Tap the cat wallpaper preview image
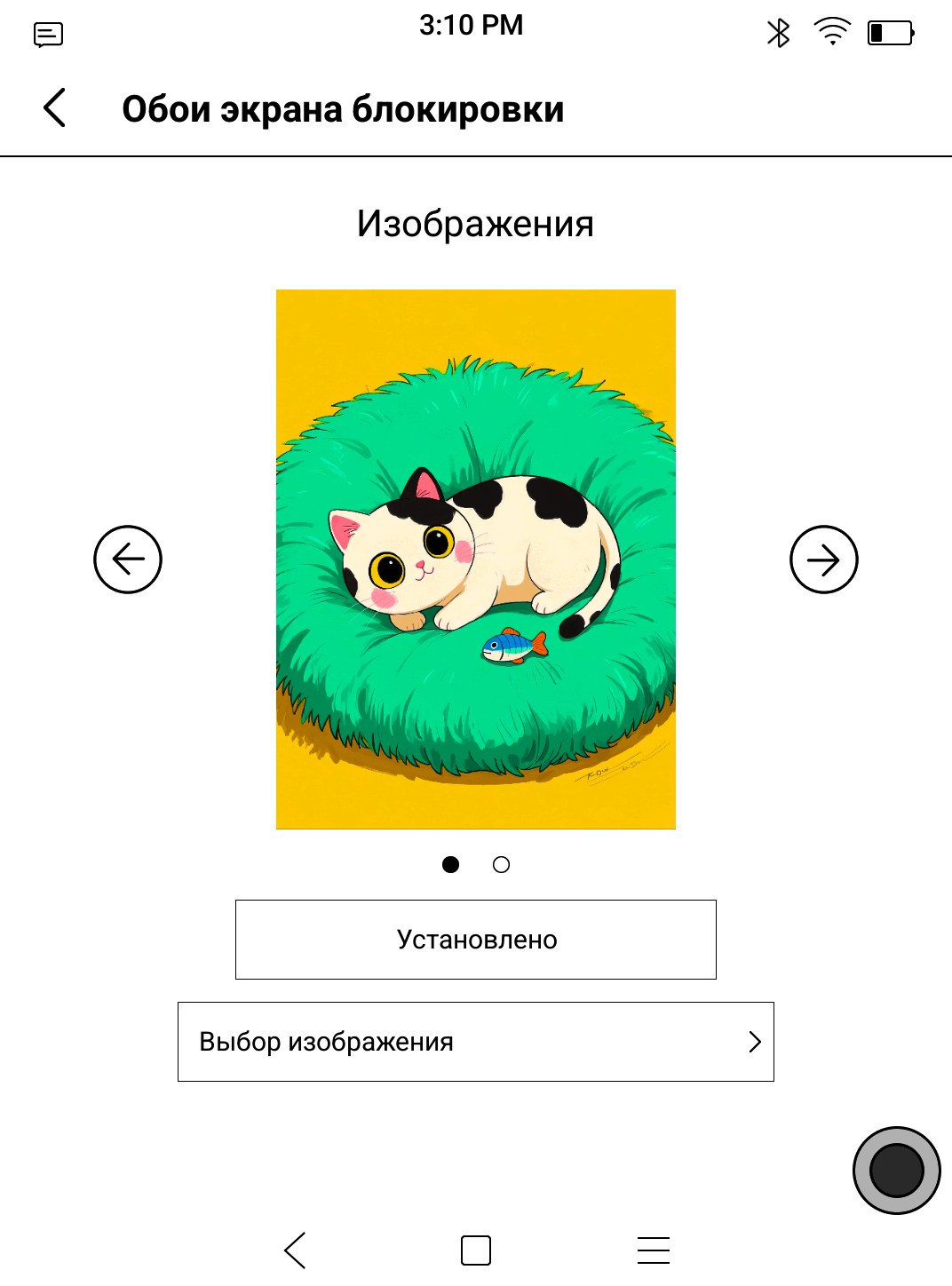The image size is (952, 1286). 476,560
